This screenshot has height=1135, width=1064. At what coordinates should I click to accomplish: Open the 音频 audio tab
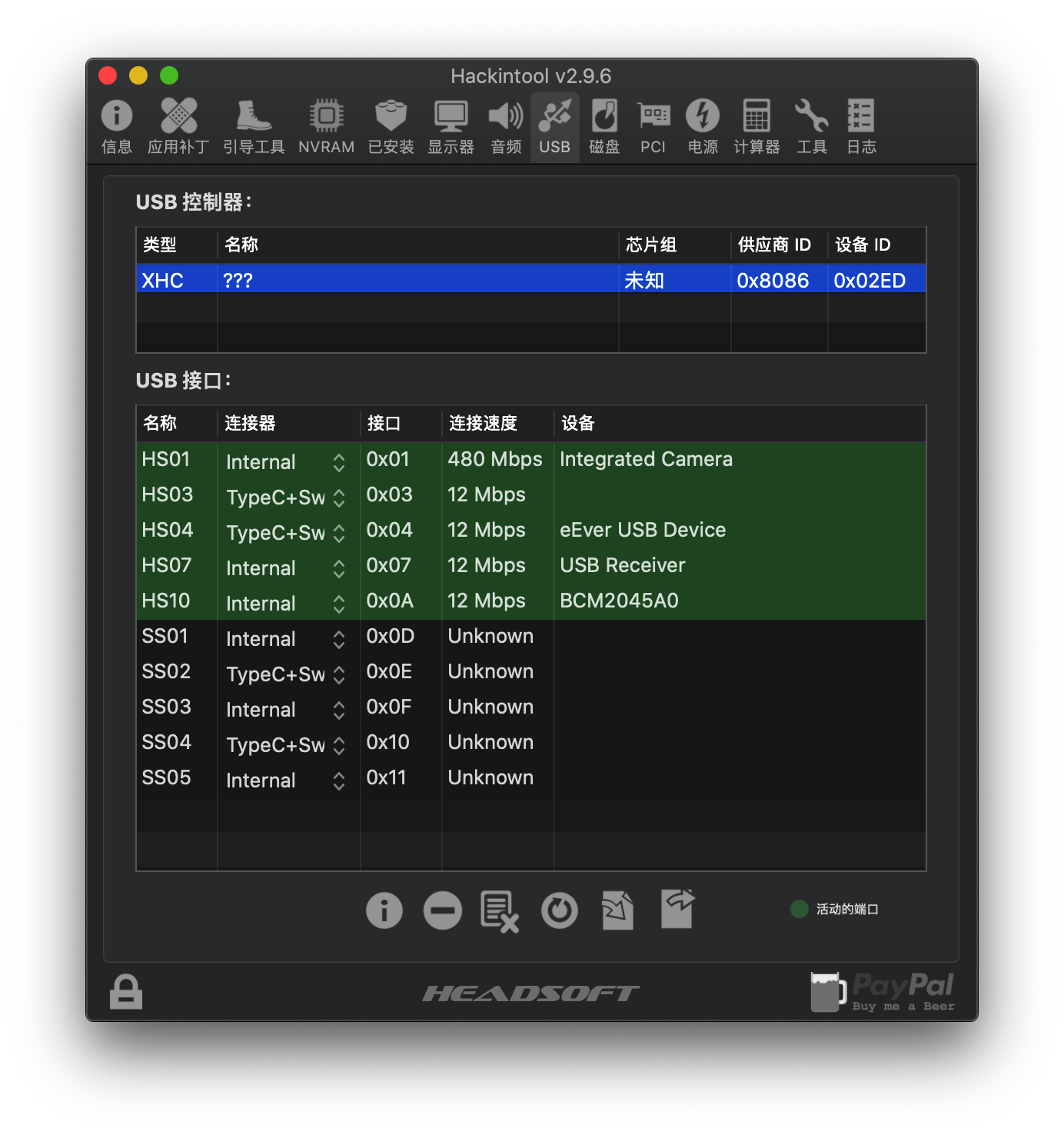506,127
